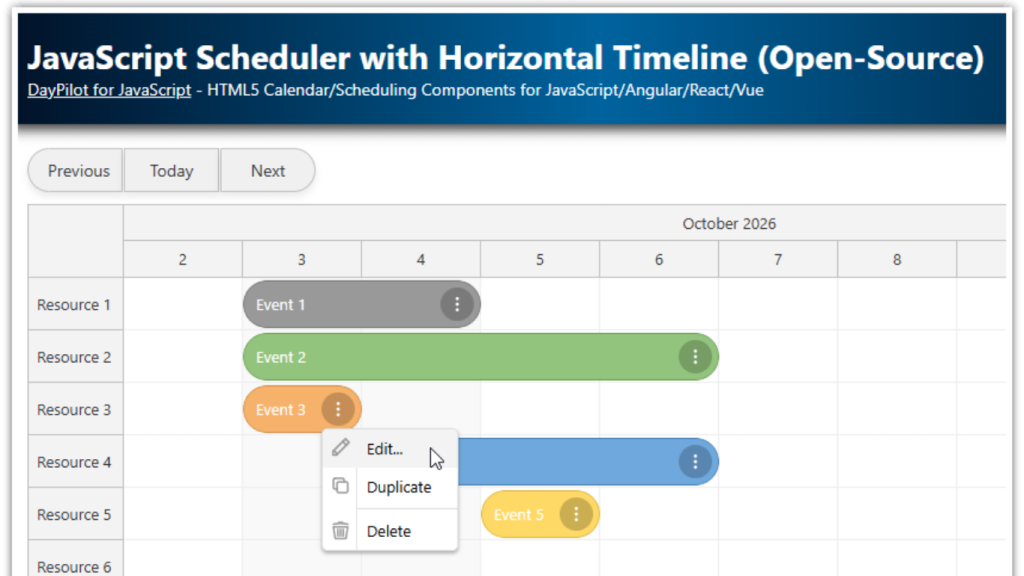Viewport: 1024px width, 576px height.
Task: Click the duplicate pages icon in the menu
Action: coord(340,487)
